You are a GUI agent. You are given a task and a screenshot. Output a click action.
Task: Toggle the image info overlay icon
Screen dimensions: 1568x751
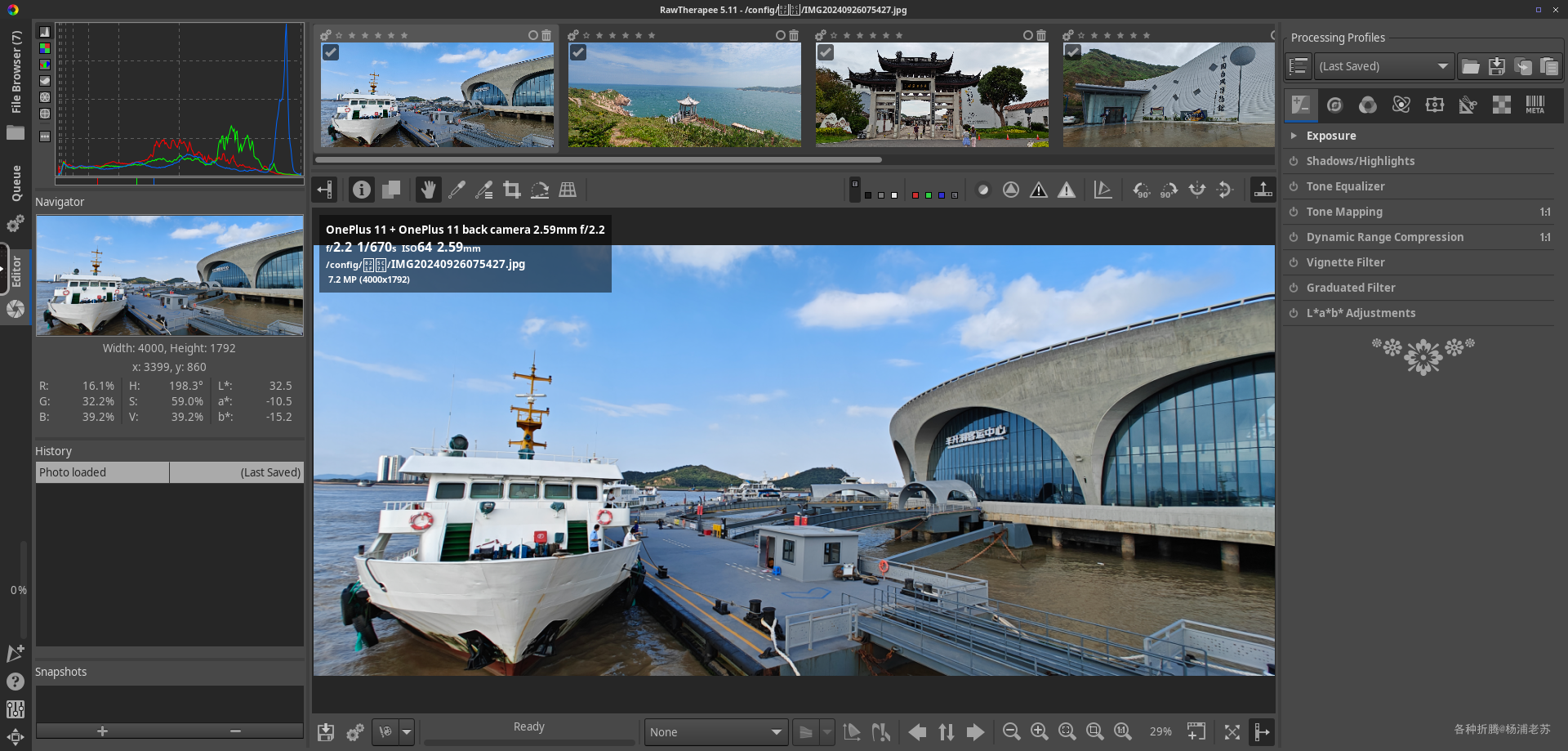[361, 190]
